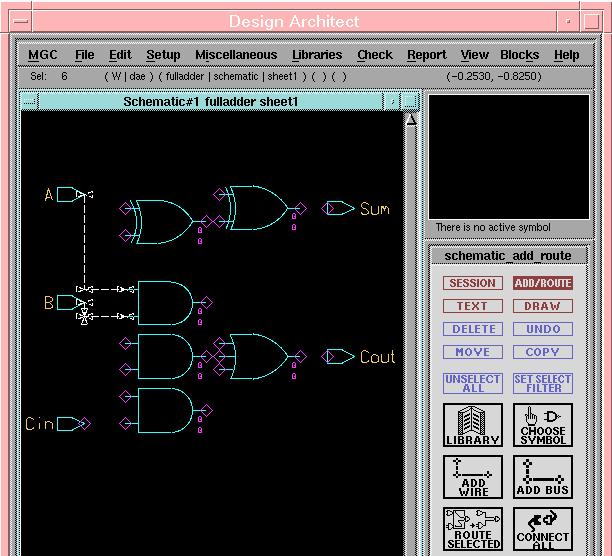The width and height of the screenshot is (612, 556).
Task: Select the Add Bus tool
Action: tap(543, 477)
